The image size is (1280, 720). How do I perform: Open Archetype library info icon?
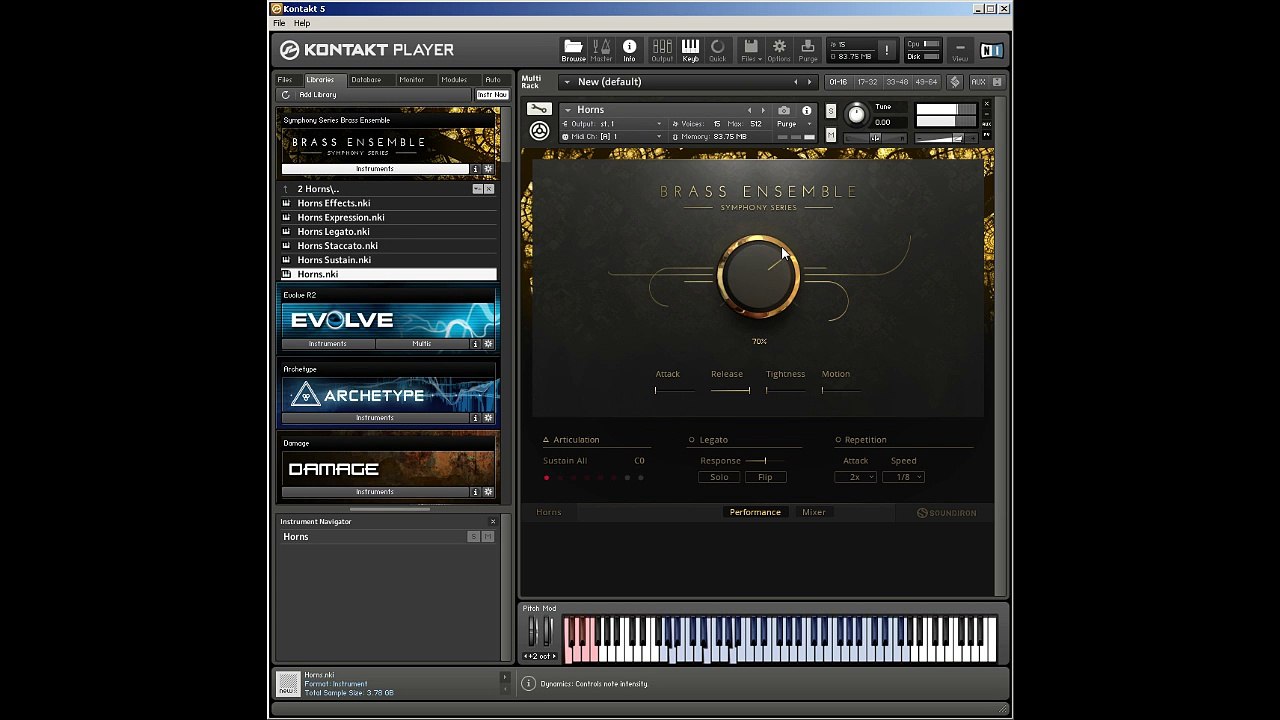coord(476,418)
